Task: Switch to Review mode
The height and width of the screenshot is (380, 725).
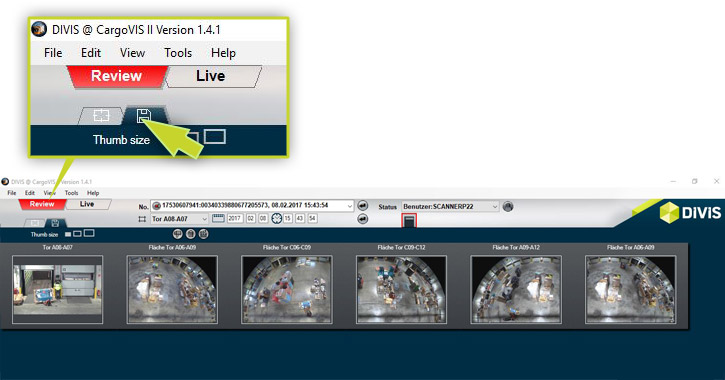Action: pos(42,204)
